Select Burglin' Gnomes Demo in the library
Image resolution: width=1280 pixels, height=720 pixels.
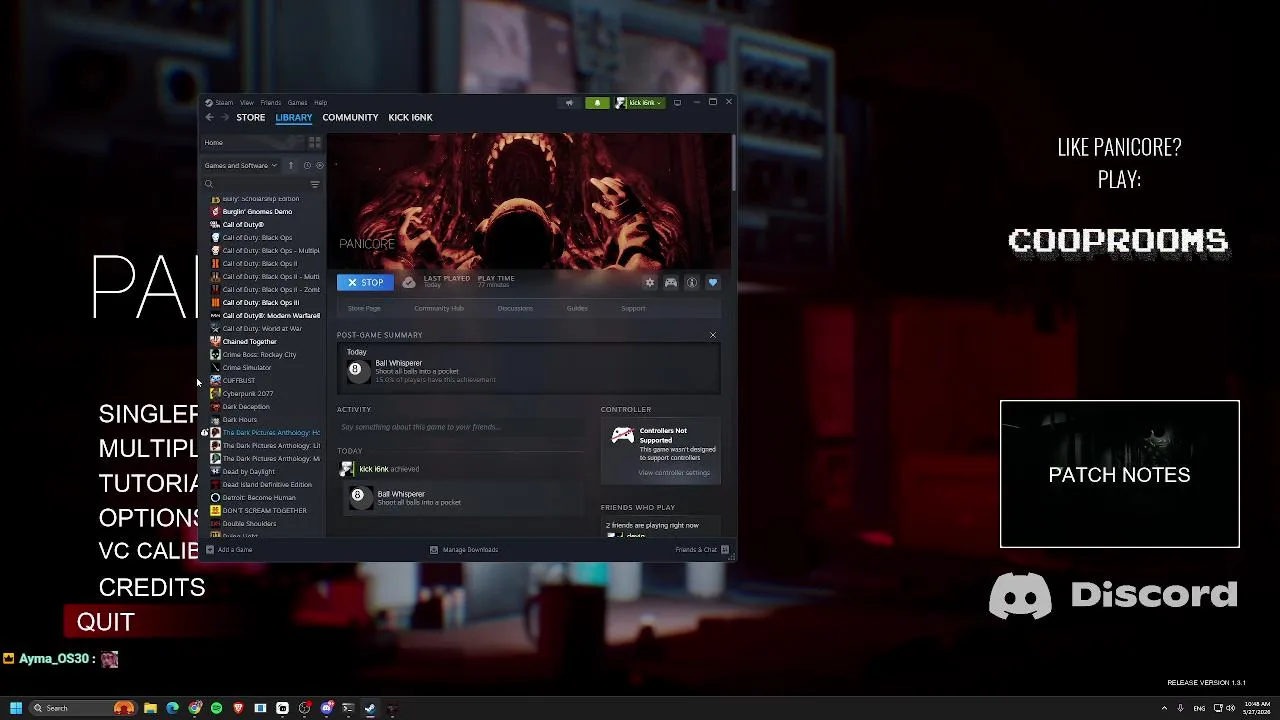(257, 211)
